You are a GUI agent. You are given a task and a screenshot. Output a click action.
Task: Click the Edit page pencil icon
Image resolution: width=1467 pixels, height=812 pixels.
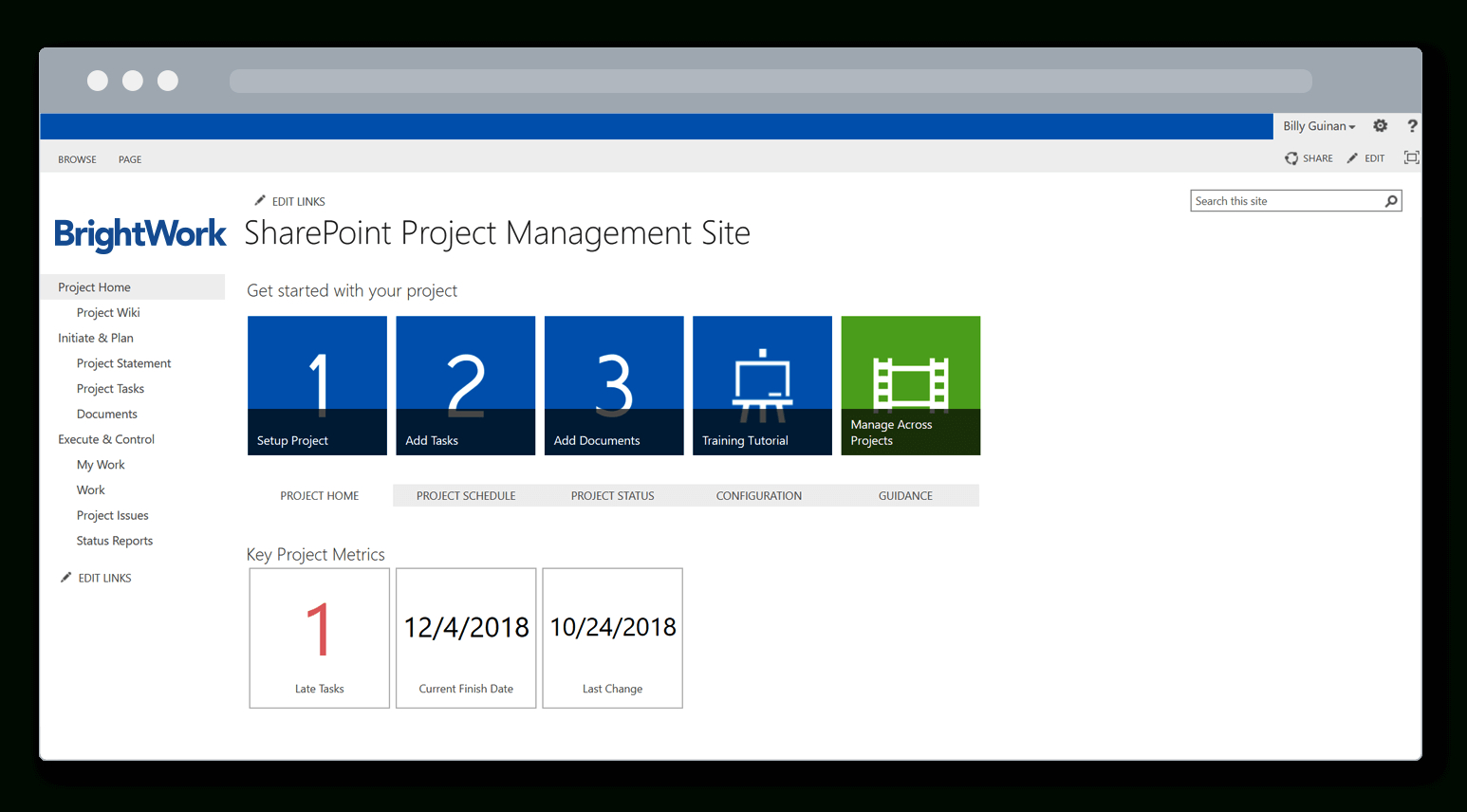coord(1352,158)
